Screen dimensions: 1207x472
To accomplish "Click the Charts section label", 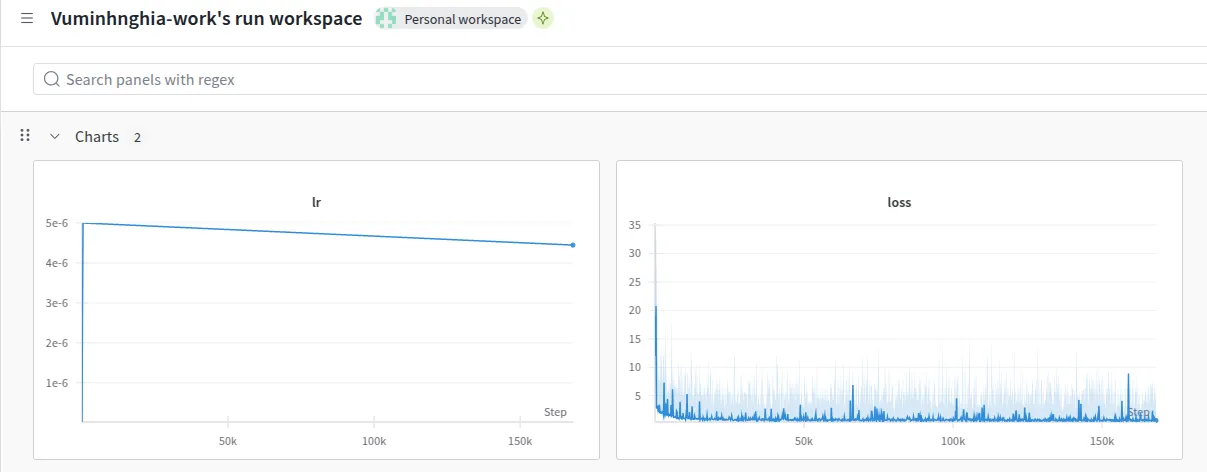I will click(x=97, y=136).
